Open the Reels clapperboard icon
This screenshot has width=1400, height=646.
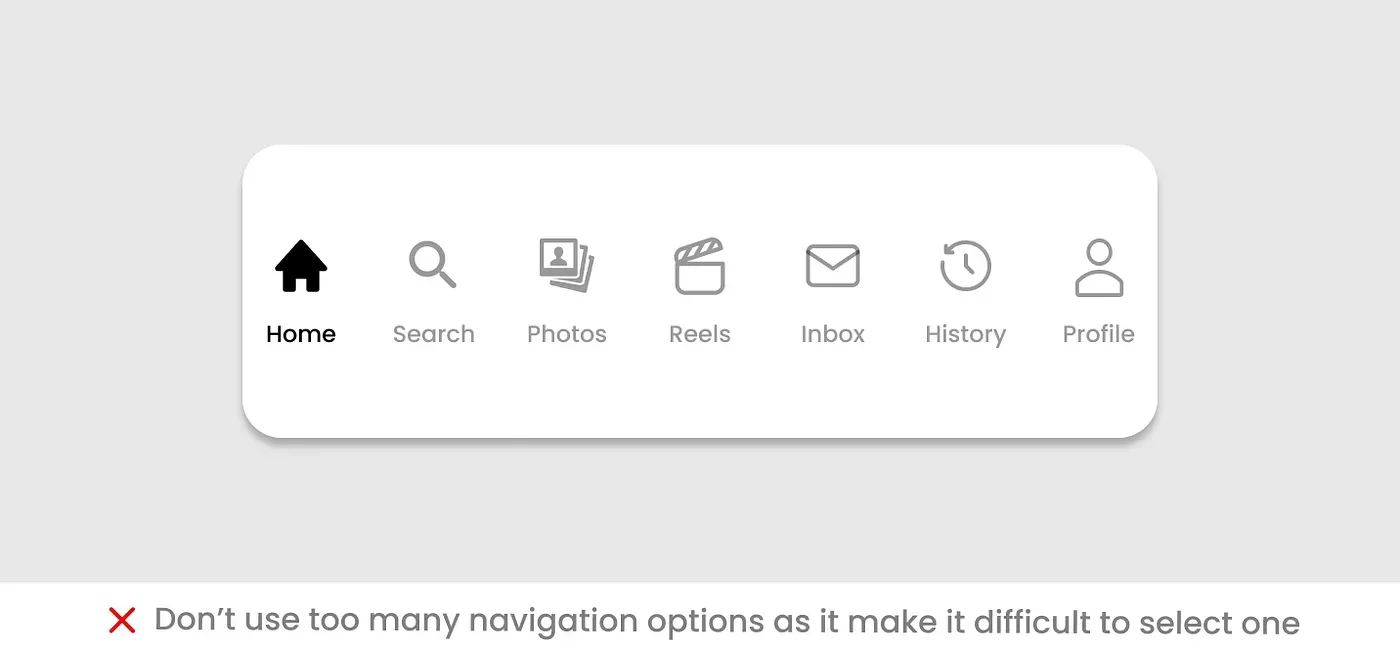point(699,266)
